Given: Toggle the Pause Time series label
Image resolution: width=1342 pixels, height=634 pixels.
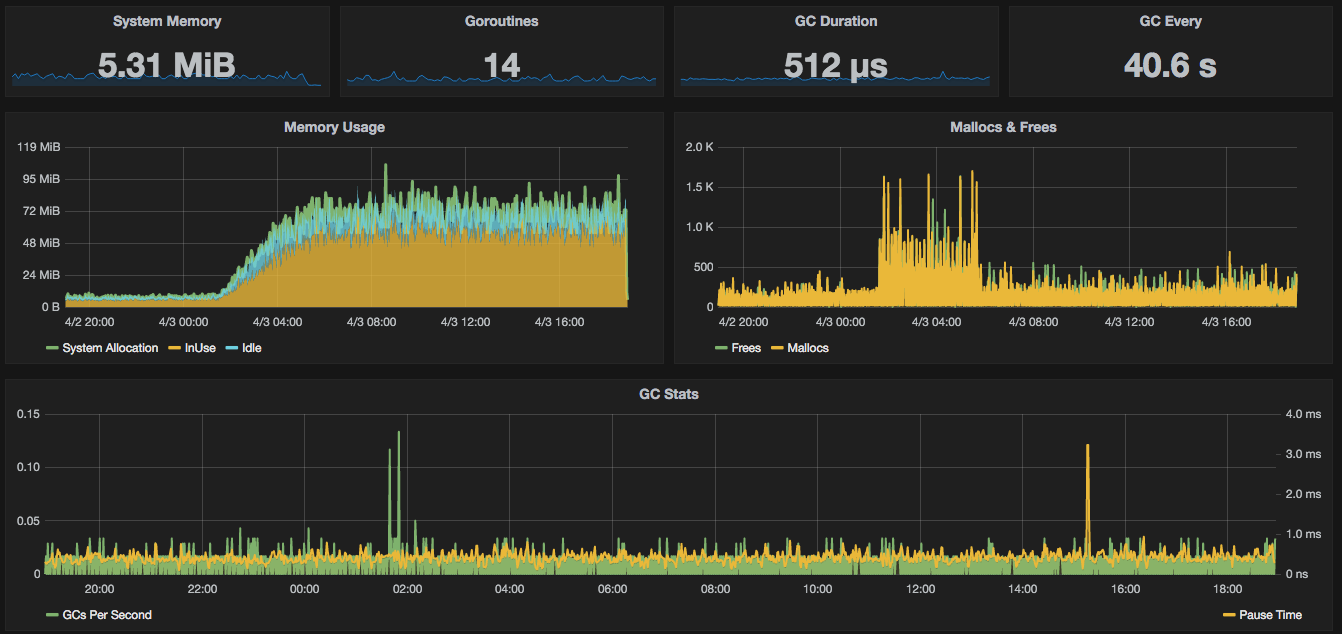Looking at the screenshot, I should point(1270,615).
